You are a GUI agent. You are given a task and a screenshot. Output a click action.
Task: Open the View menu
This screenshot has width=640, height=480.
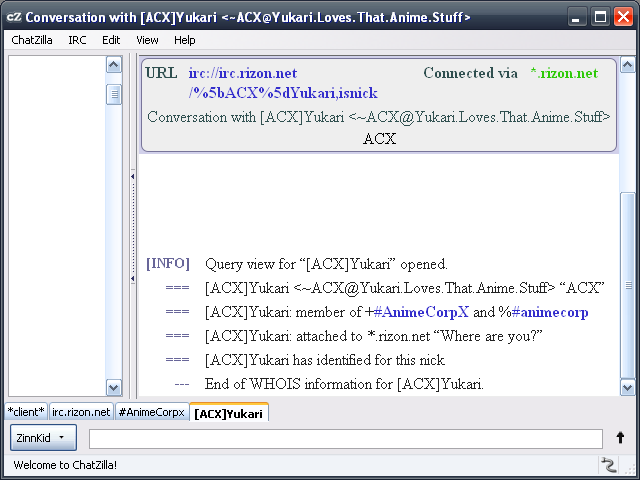coord(147,40)
